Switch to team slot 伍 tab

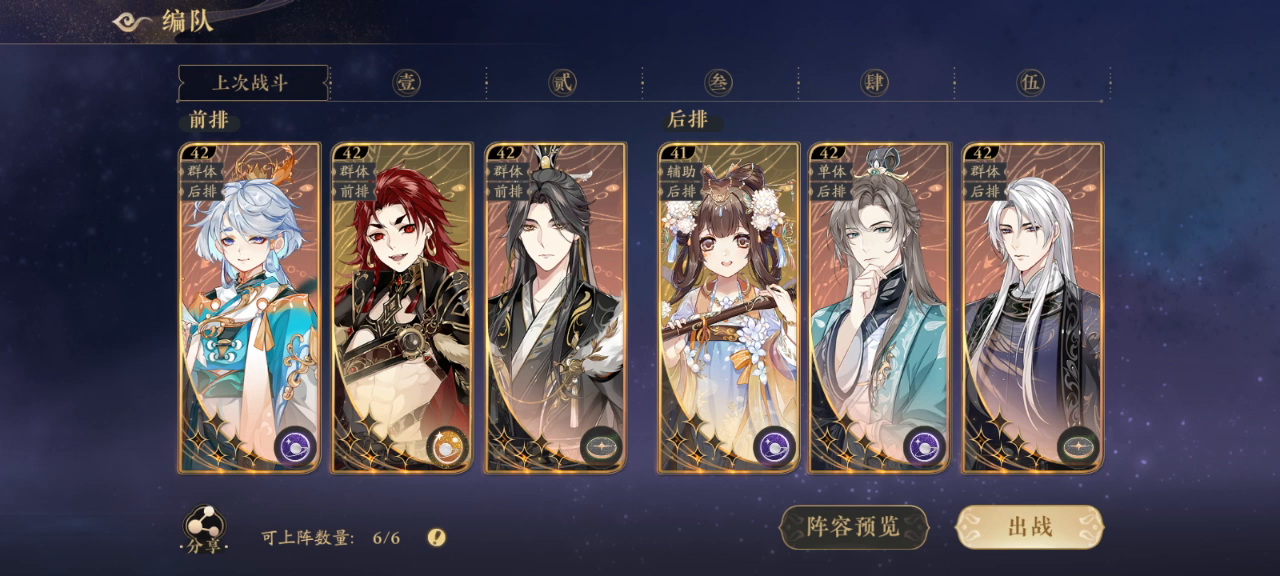[1031, 82]
